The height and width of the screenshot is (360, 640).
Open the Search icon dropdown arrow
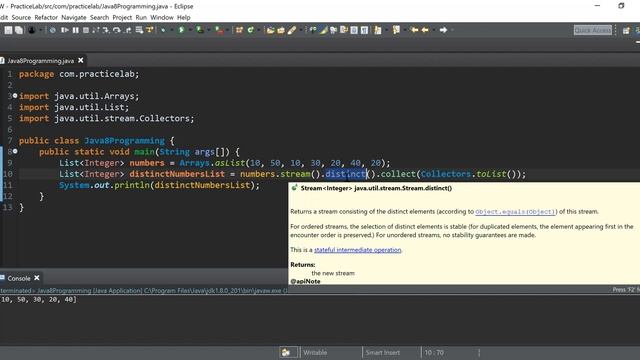click(301, 30)
